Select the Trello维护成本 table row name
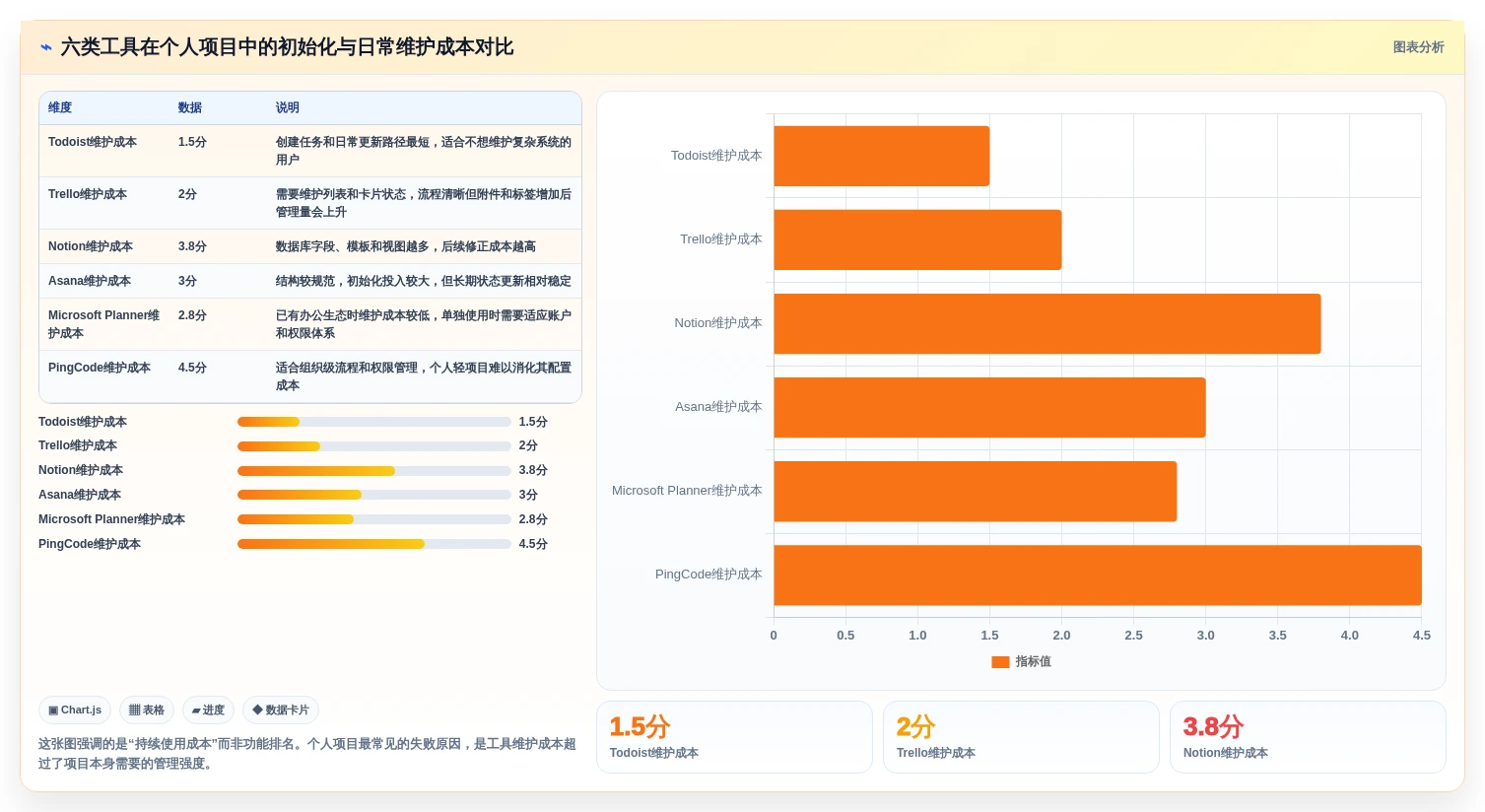This screenshot has width=1485, height=812. click(x=88, y=194)
